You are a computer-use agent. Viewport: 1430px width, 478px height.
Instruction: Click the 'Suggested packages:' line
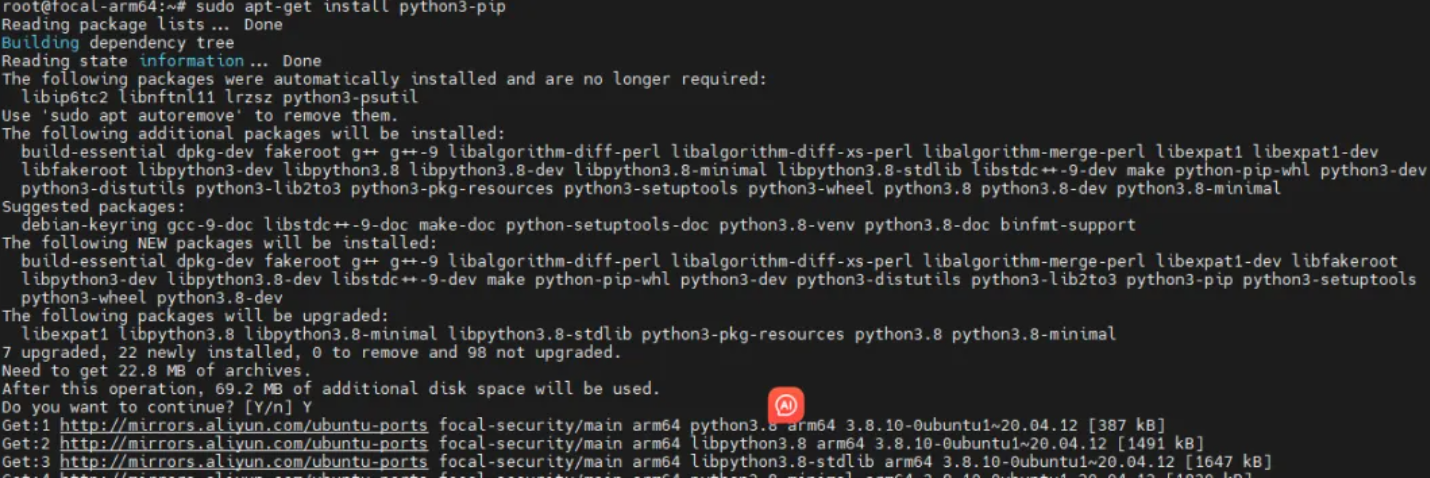tap(94, 207)
